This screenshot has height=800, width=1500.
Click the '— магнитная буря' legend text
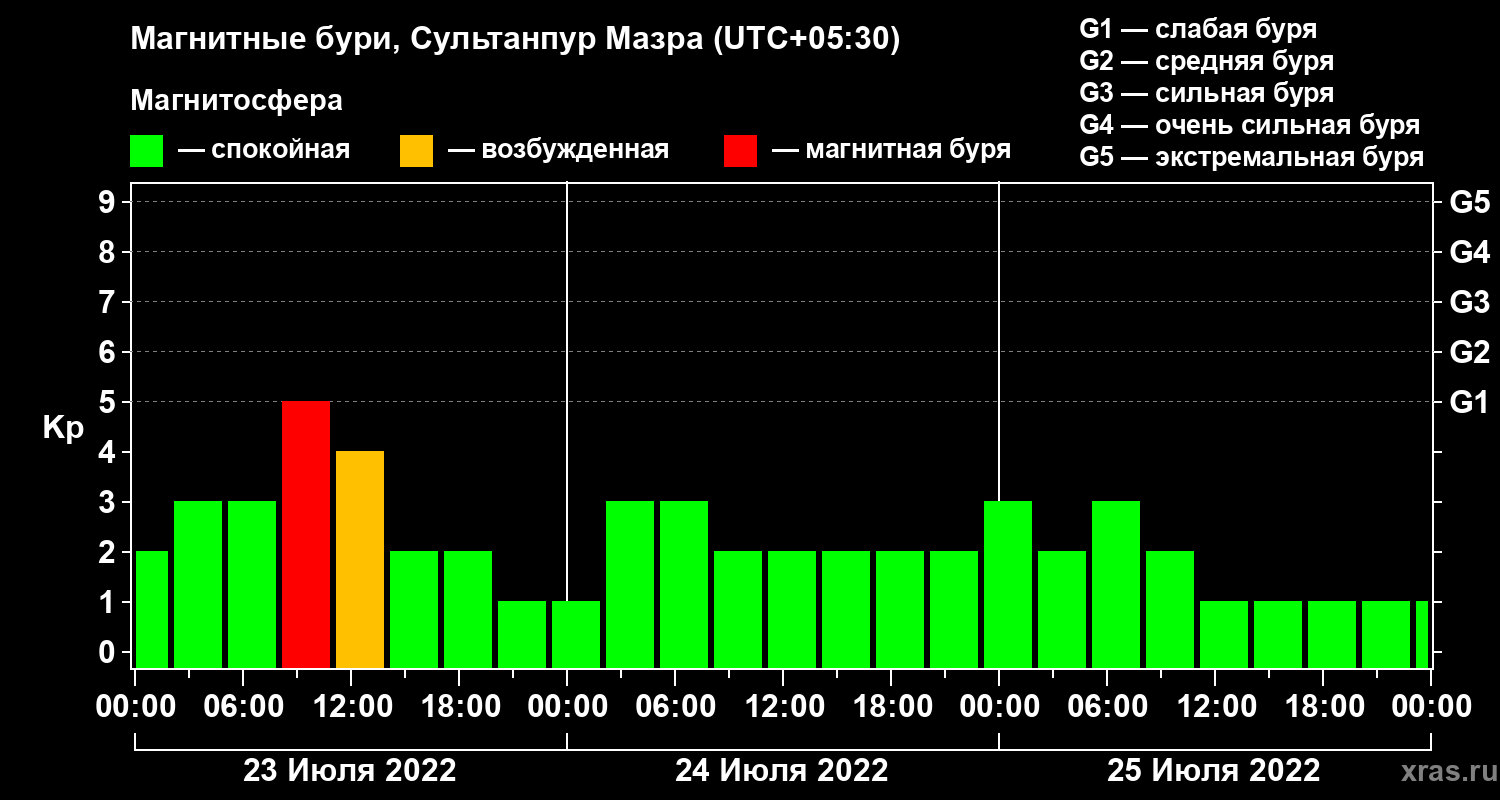pyautogui.click(x=891, y=151)
